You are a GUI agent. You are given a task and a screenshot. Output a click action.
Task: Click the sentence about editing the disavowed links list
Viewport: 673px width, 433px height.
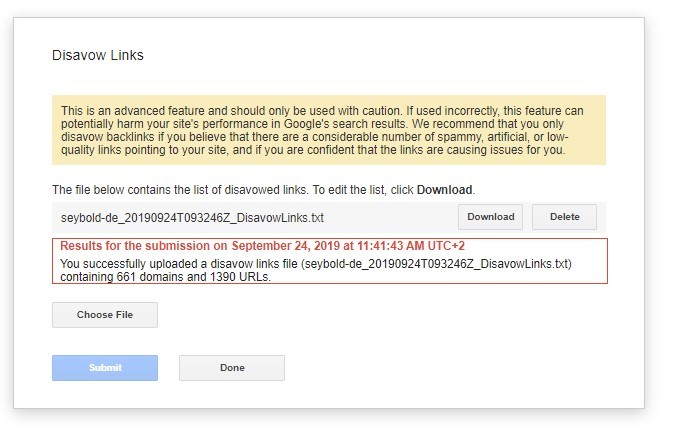[x=264, y=190]
